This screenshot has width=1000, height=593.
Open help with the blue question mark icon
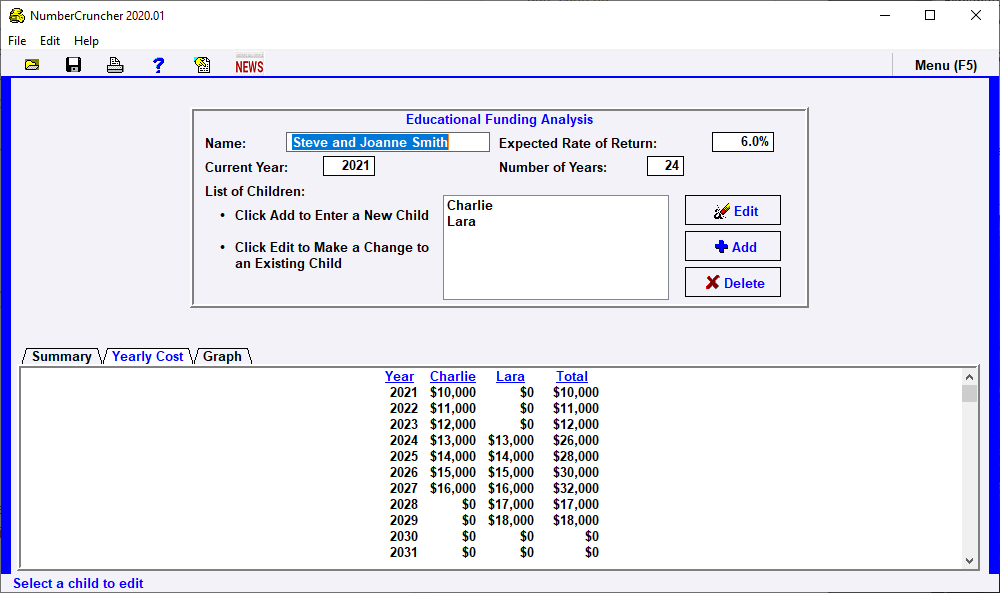[x=158, y=65]
